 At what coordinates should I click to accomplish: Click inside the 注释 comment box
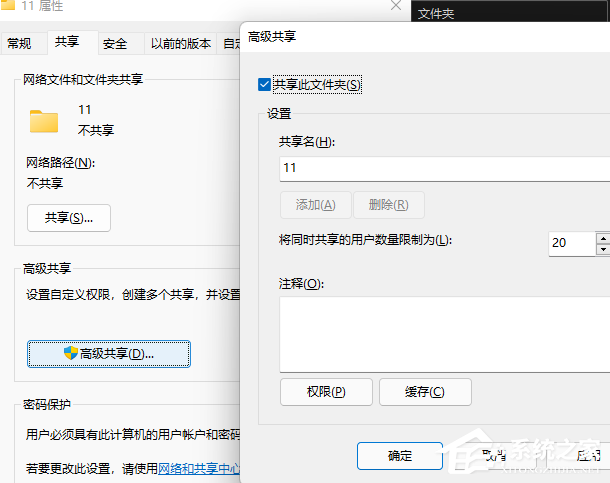click(x=440, y=334)
